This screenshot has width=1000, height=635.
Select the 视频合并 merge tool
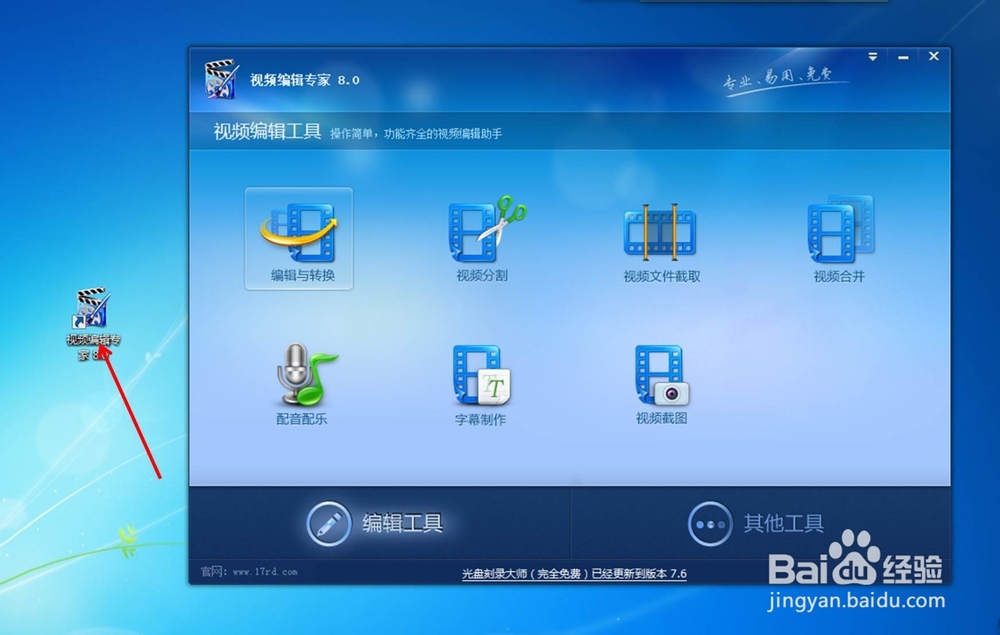click(840, 239)
